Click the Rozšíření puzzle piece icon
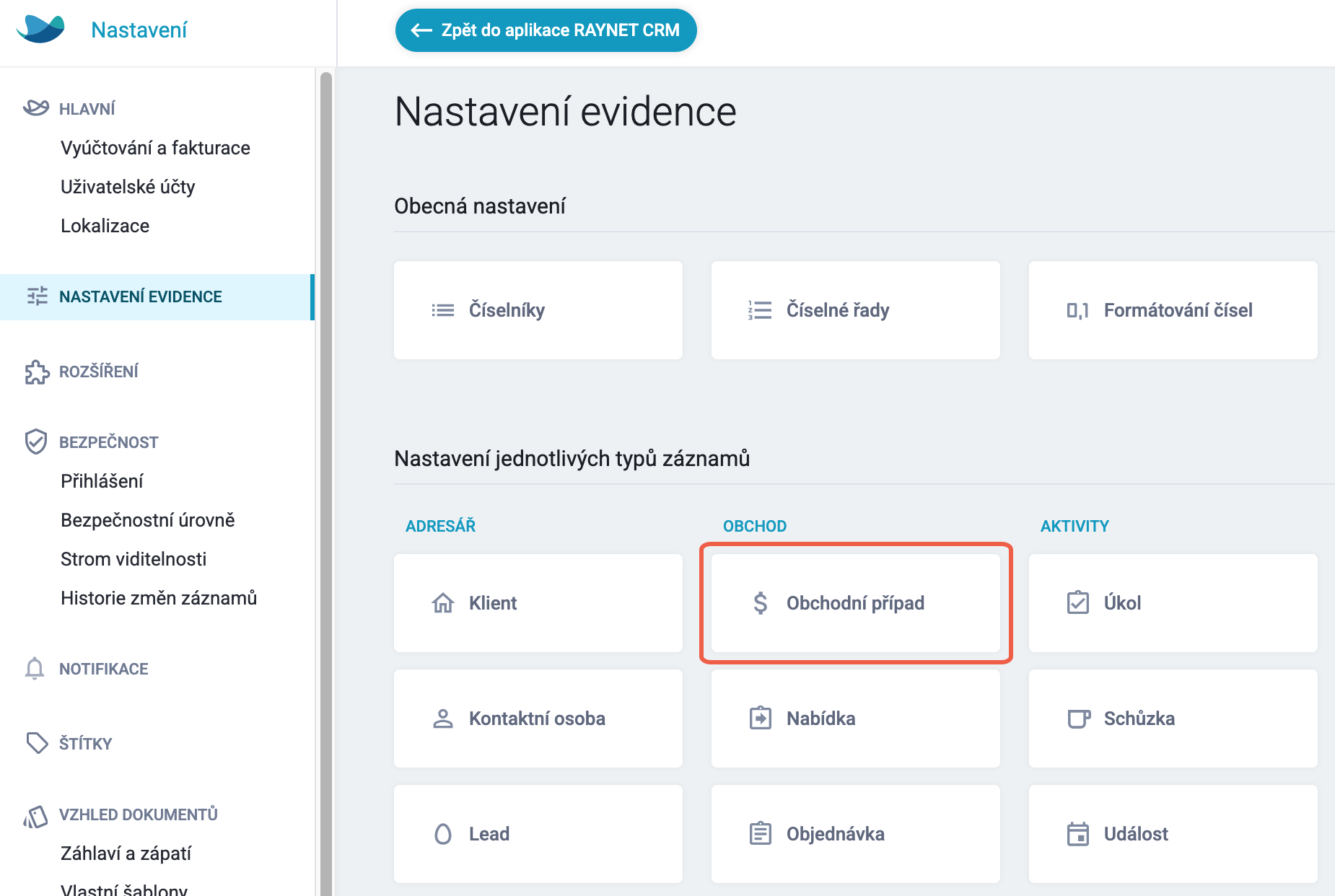1335x896 pixels. coord(37,372)
